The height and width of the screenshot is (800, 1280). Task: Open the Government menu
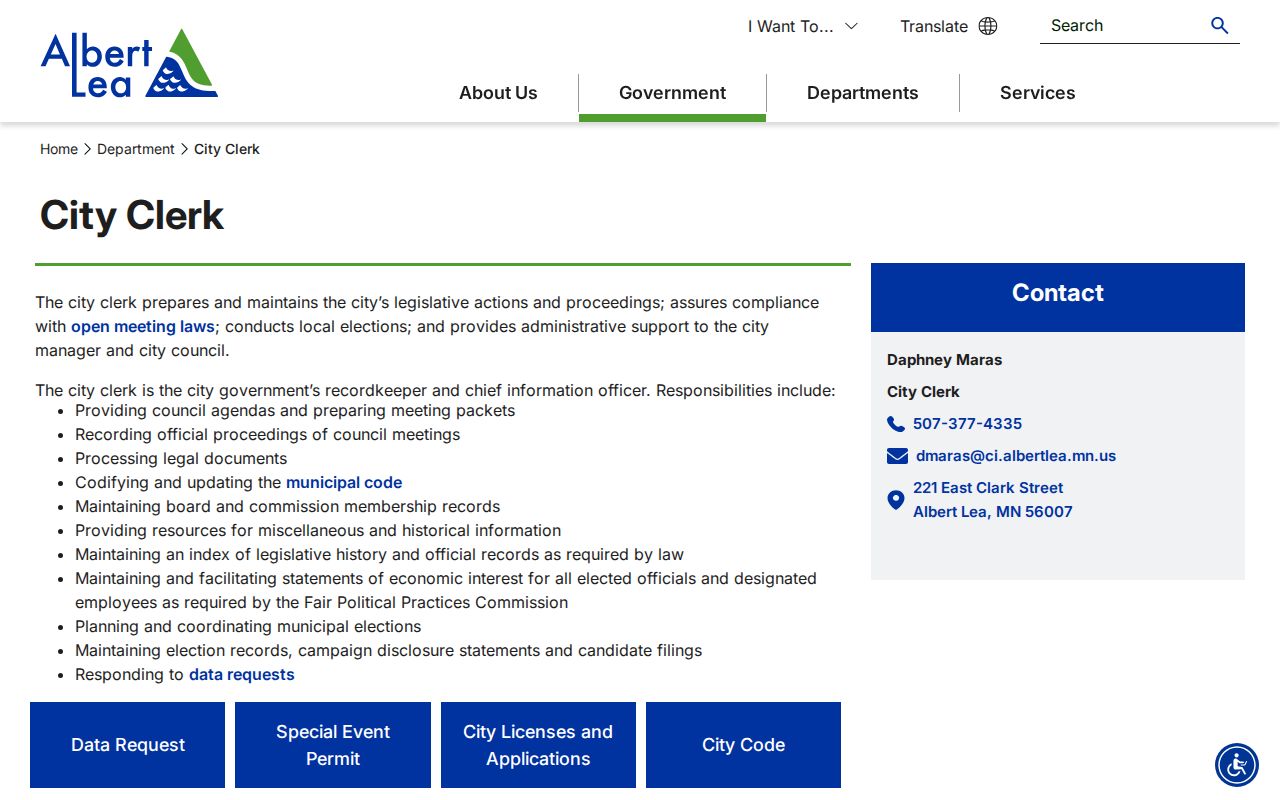coord(672,93)
